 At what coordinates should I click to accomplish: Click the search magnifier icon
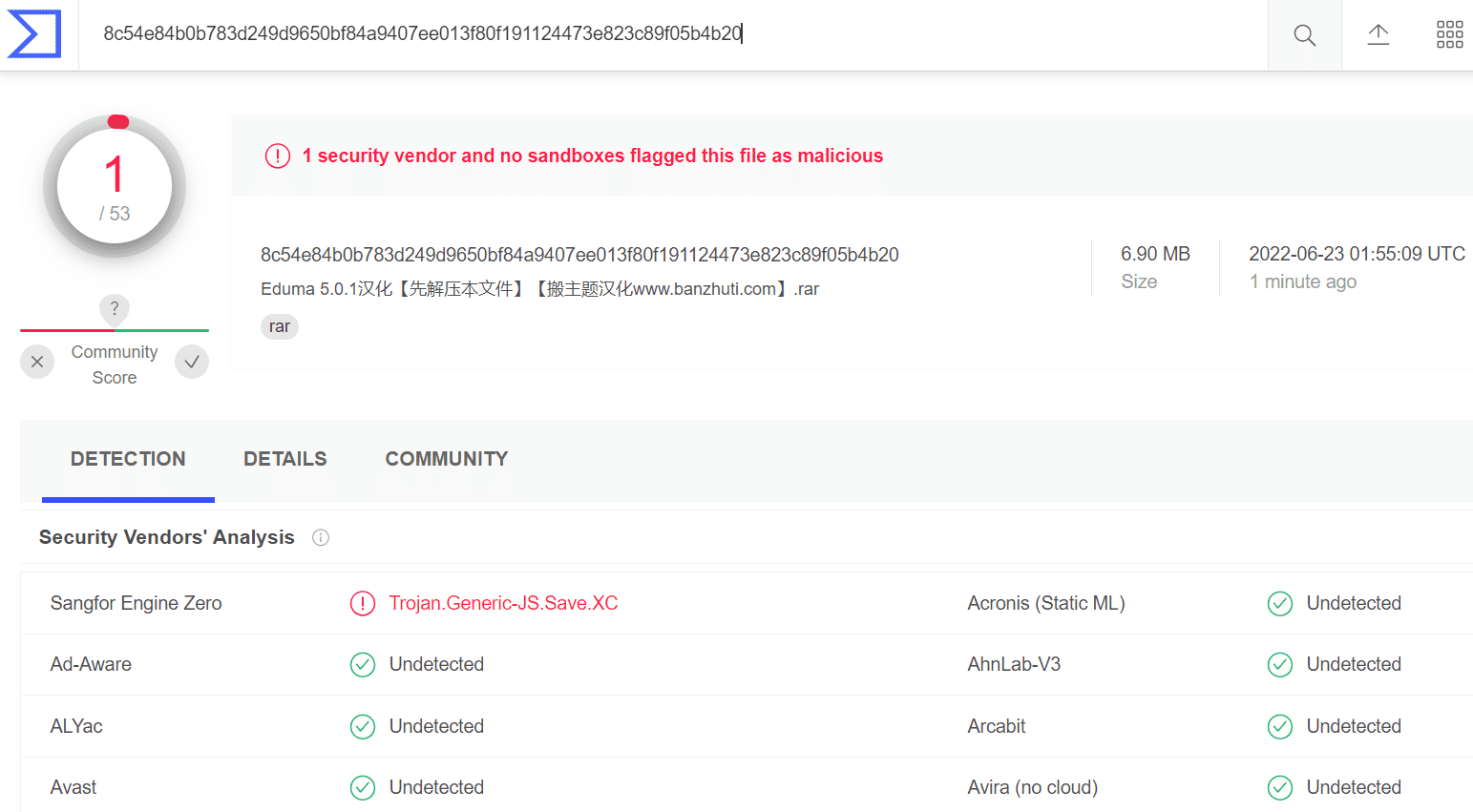tap(1304, 35)
